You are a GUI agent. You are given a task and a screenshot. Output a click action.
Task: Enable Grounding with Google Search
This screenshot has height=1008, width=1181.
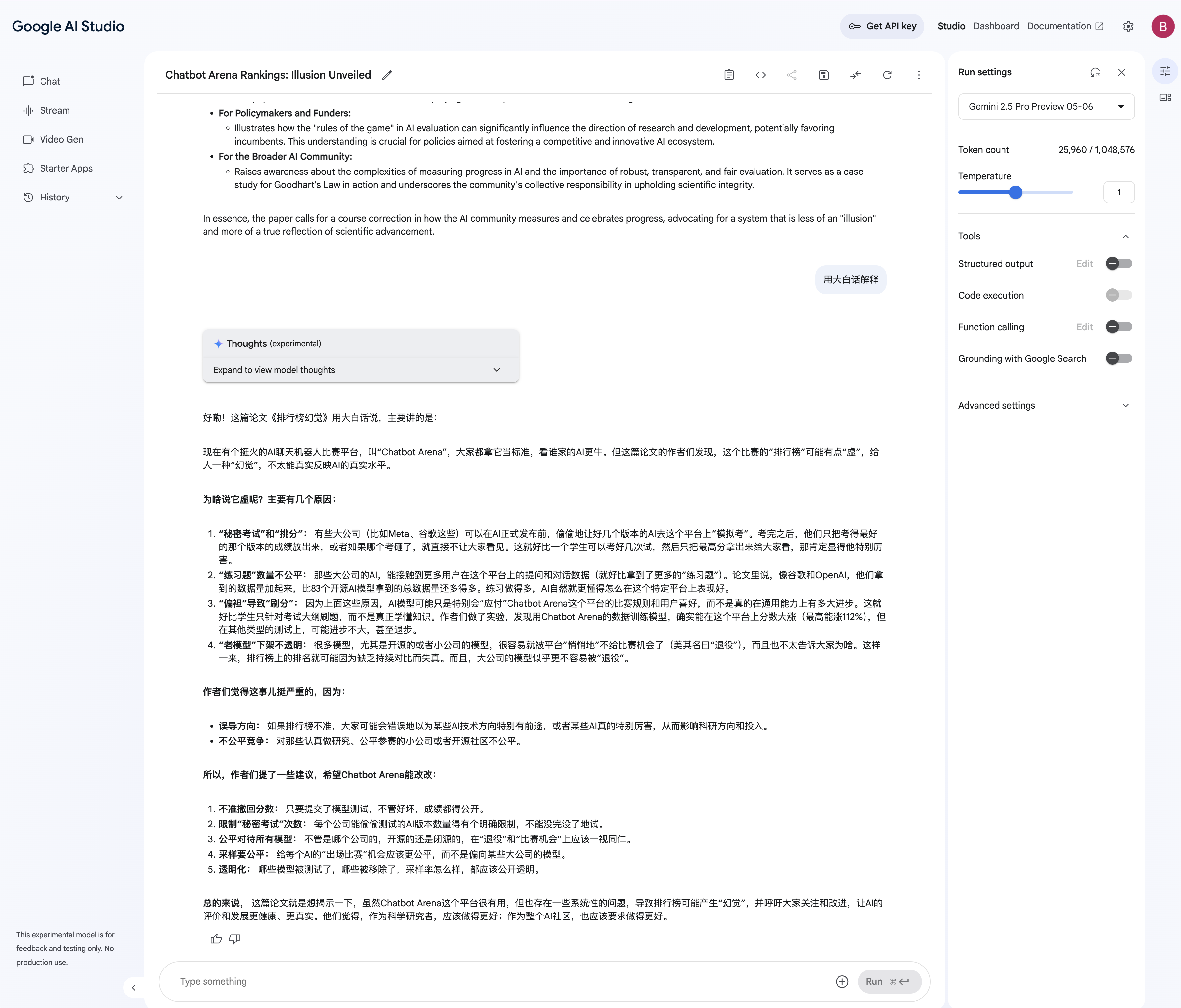(x=1118, y=358)
